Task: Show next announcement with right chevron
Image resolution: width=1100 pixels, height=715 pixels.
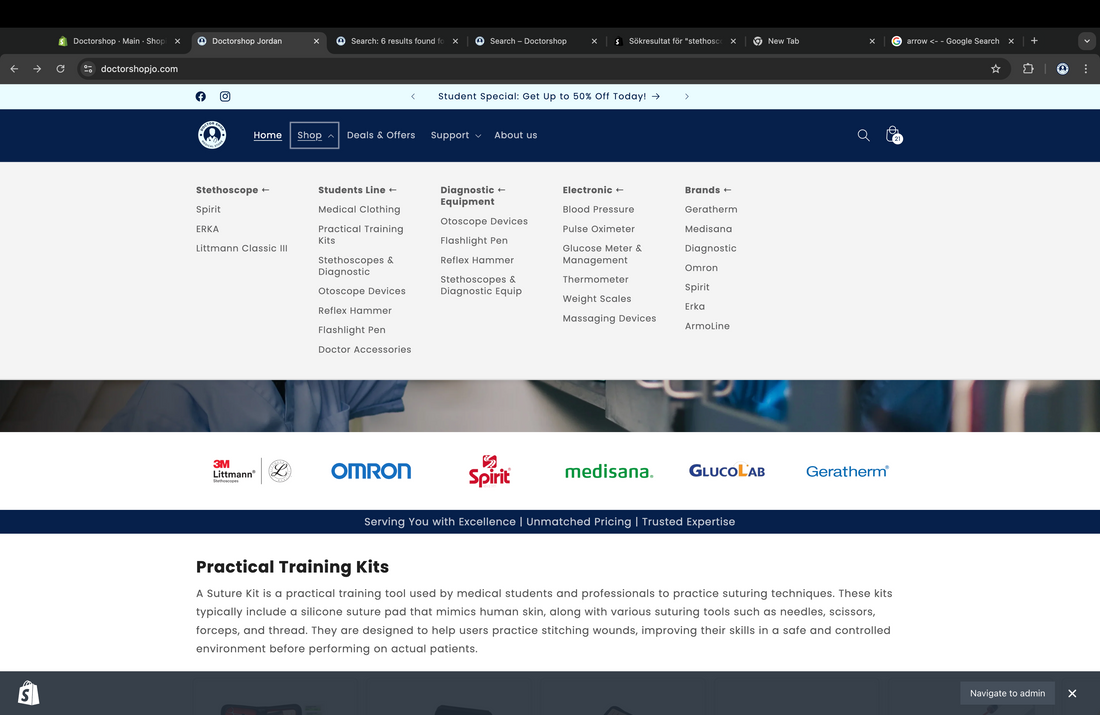Action: coord(687,96)
